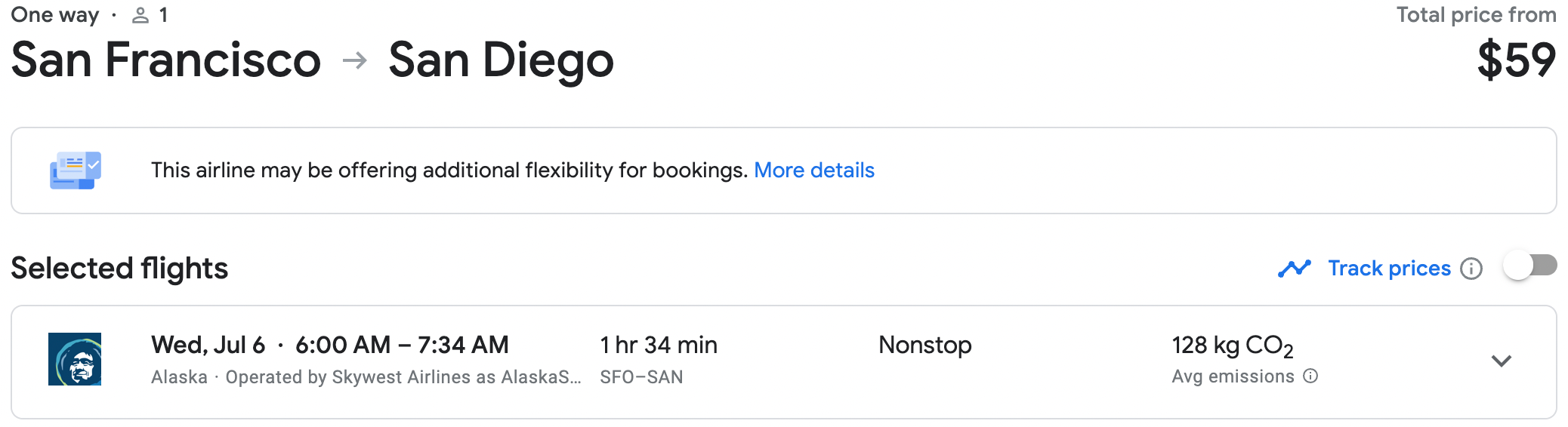Expand the selected flight details chevron
Image resolution: width=1568 pixels, height=427 pixels.
(1502, 361)
